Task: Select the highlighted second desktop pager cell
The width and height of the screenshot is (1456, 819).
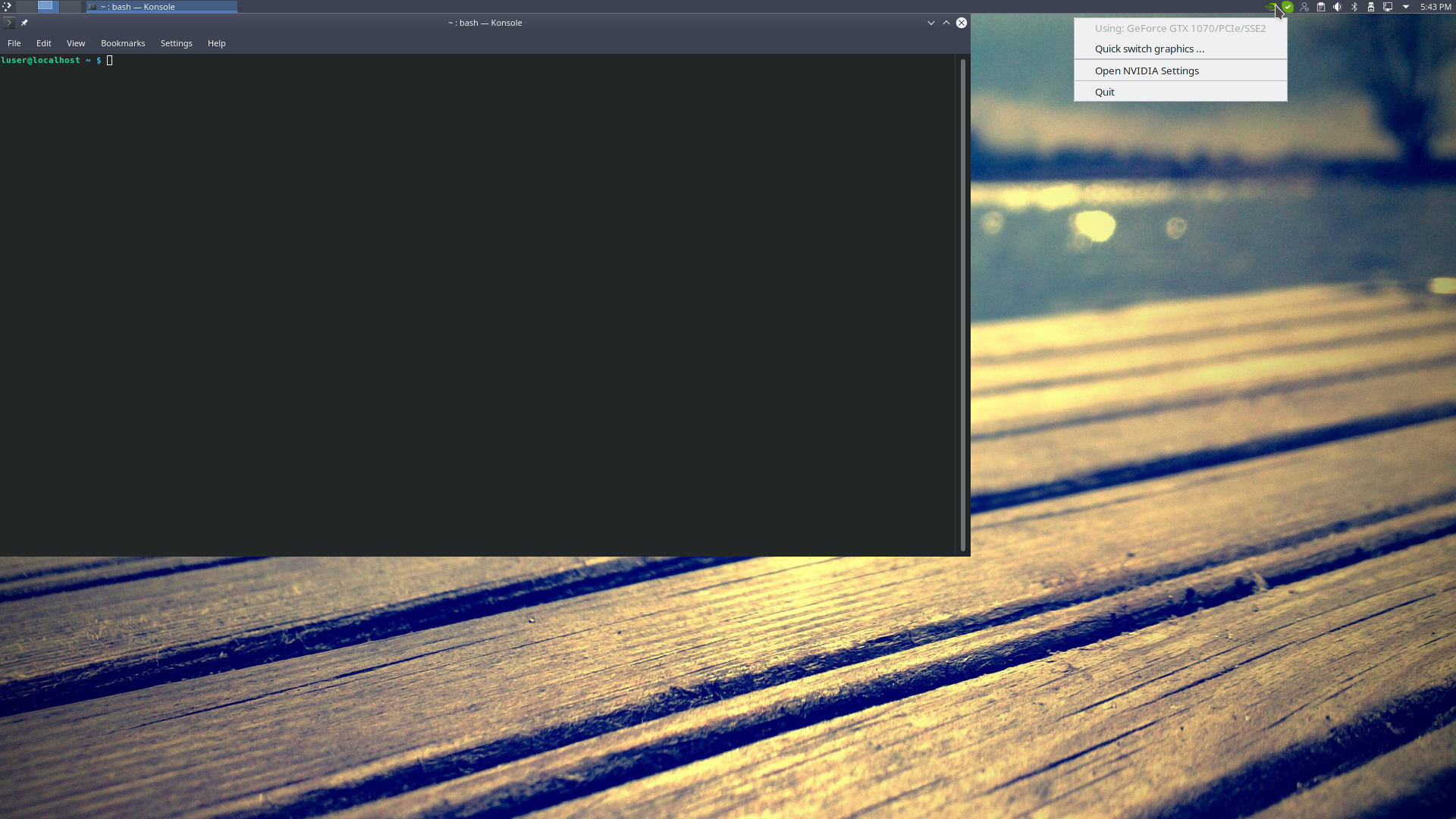Action: (x=48, y=7)
